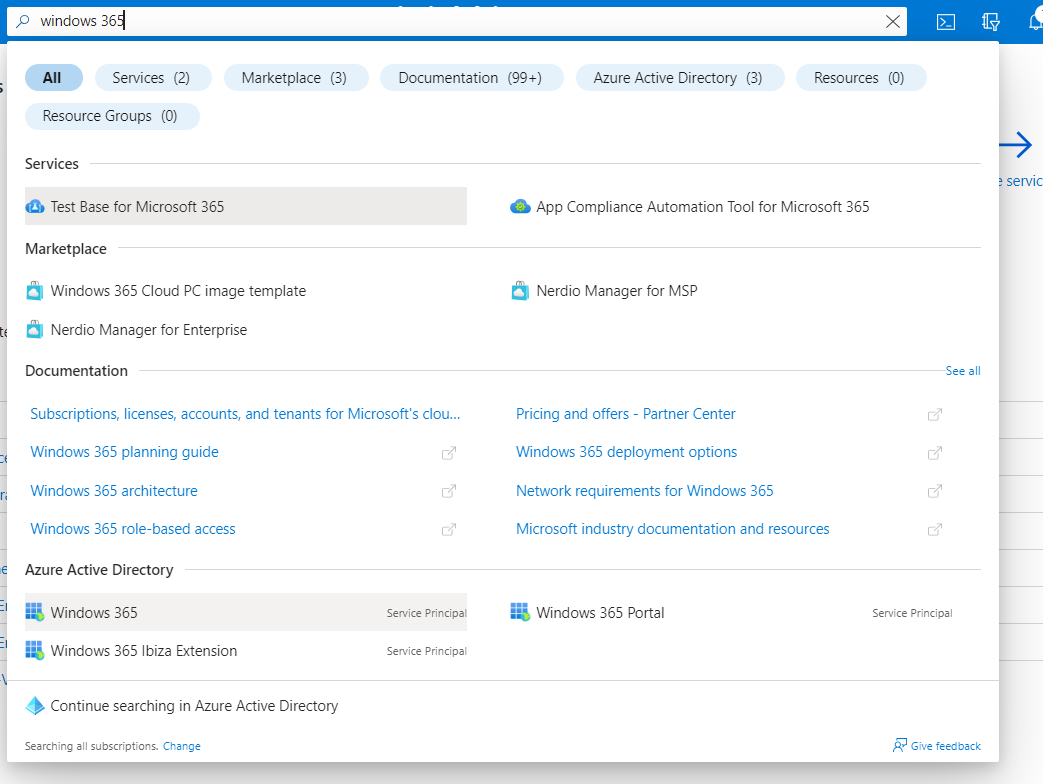Clear the search box with the X
The width and height of the screenshot is (1043, 784).
[x=893, y=21]
